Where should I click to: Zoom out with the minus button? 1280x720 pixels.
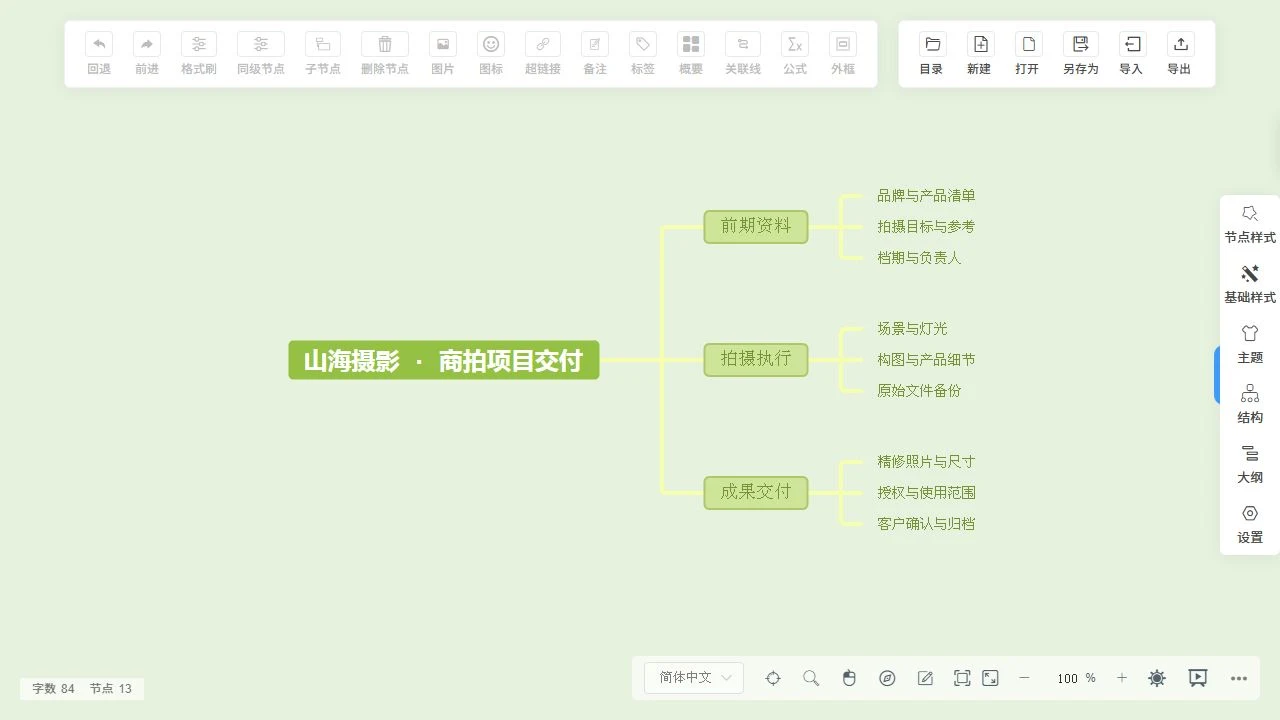pyautogui.click(x=1024, y=678)
